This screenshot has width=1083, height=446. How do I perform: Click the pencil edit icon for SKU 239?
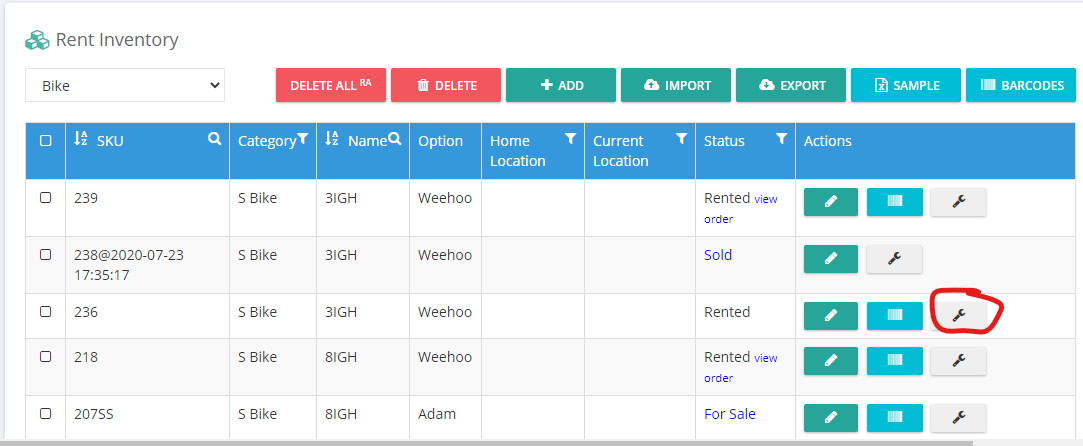click(x=831, y=202)
